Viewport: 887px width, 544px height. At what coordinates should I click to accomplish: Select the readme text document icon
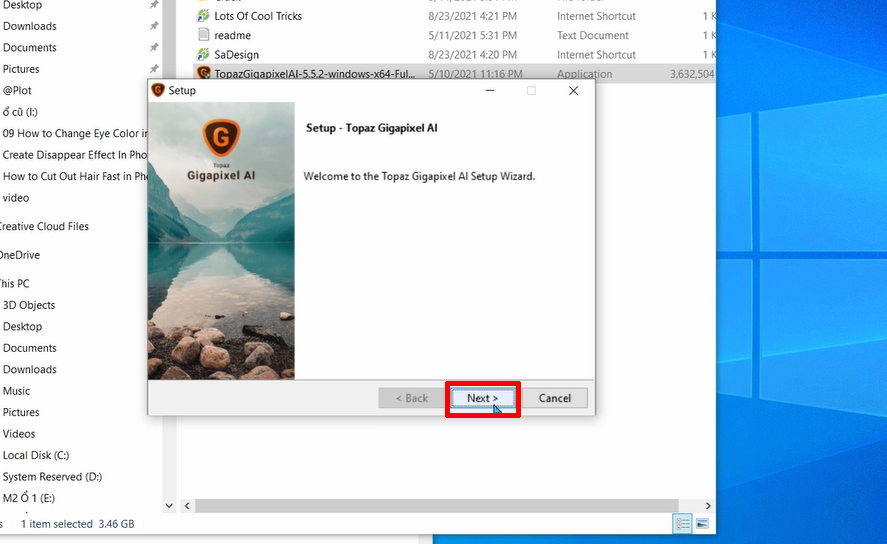[x=203, y=35]
